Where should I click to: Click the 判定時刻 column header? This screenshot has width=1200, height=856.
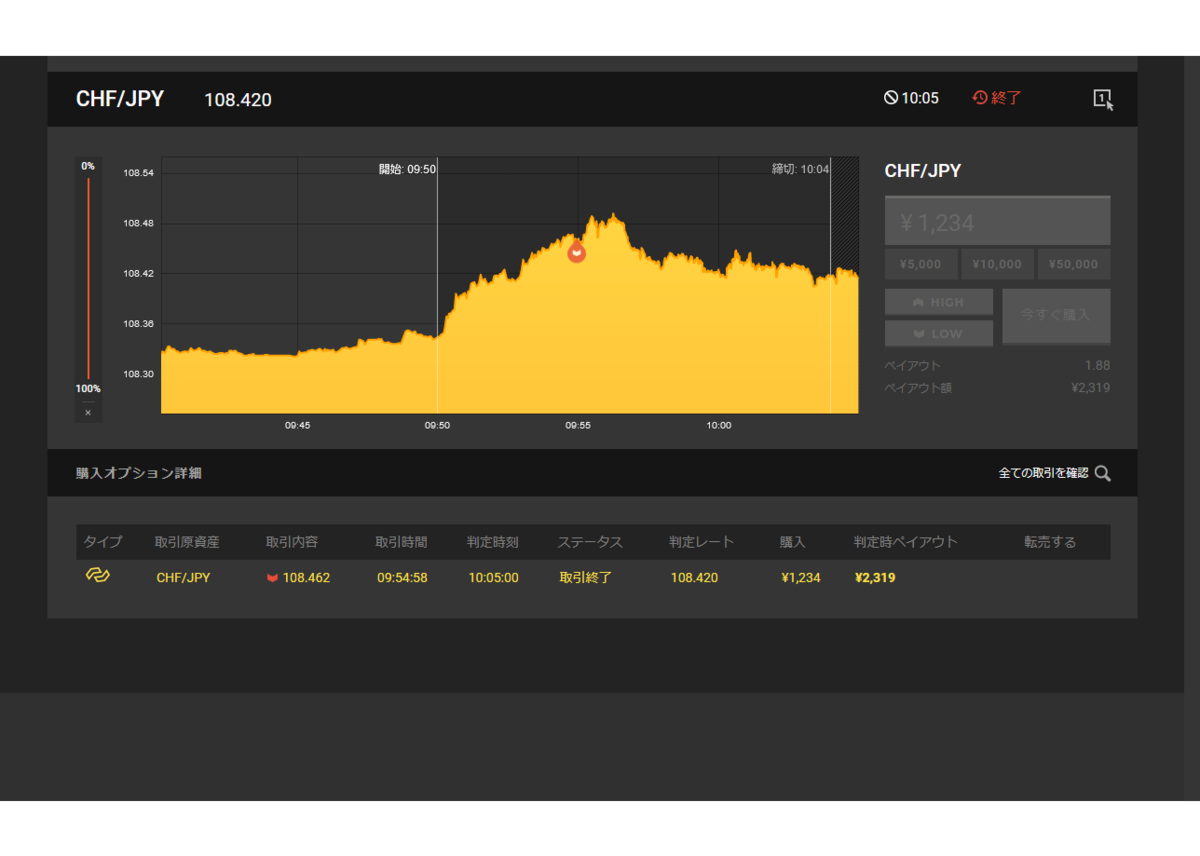[493, 542]
